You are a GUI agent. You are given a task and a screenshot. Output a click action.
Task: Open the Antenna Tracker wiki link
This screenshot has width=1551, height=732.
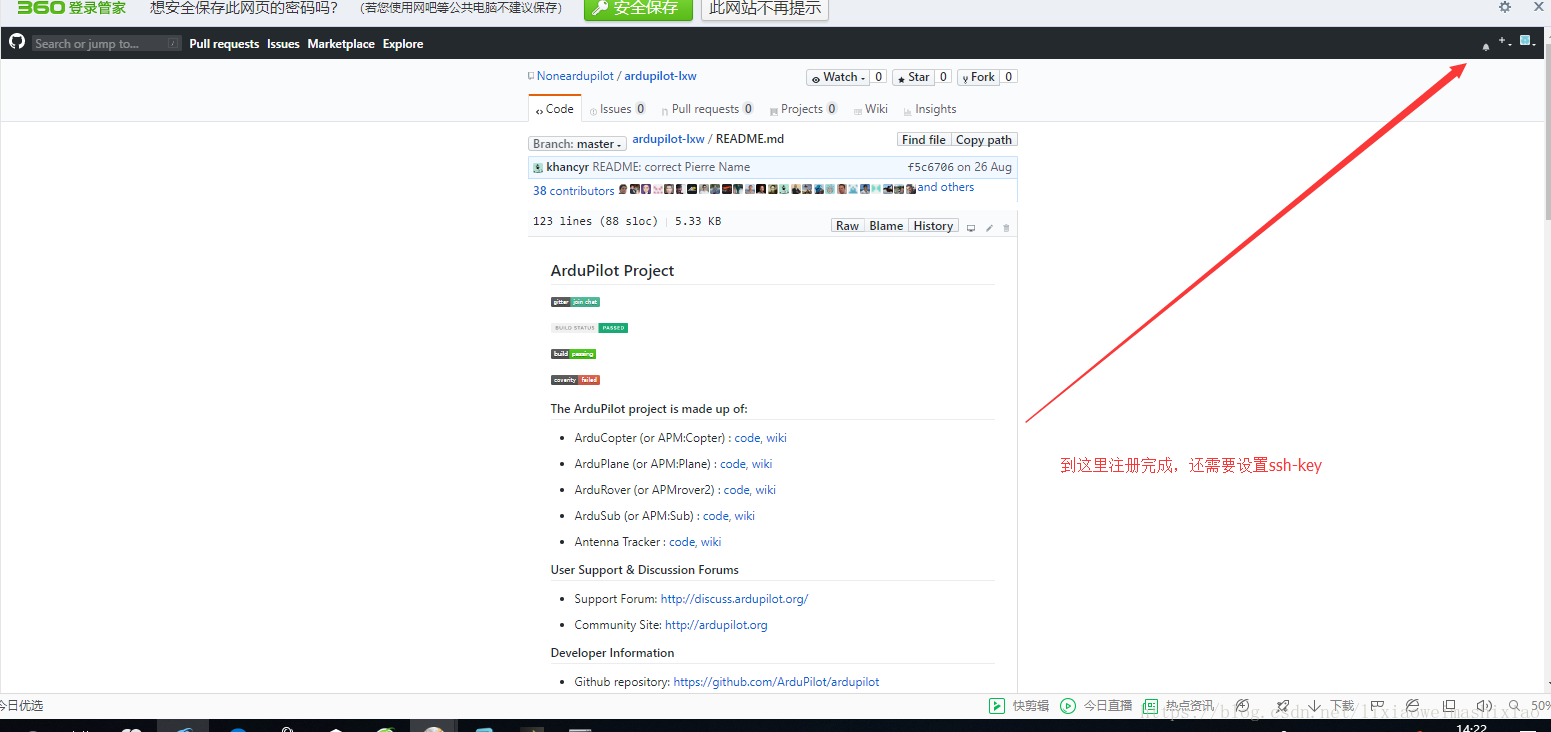pyautogui.click(x=711, y=542)
